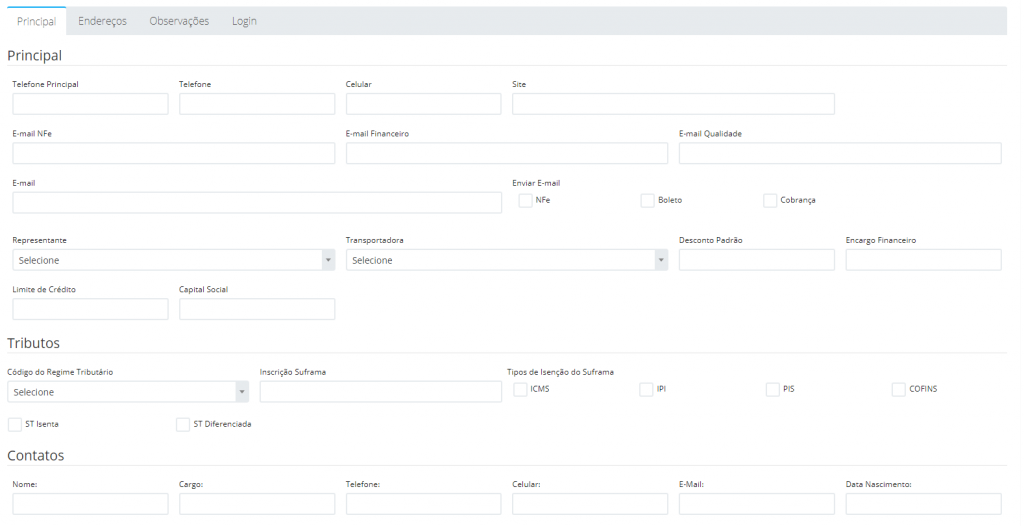Image resolution: width=1024 pixels, height=526 pixels.
Task: Click the Data Nascimento contact field
Action: [923, 504]
